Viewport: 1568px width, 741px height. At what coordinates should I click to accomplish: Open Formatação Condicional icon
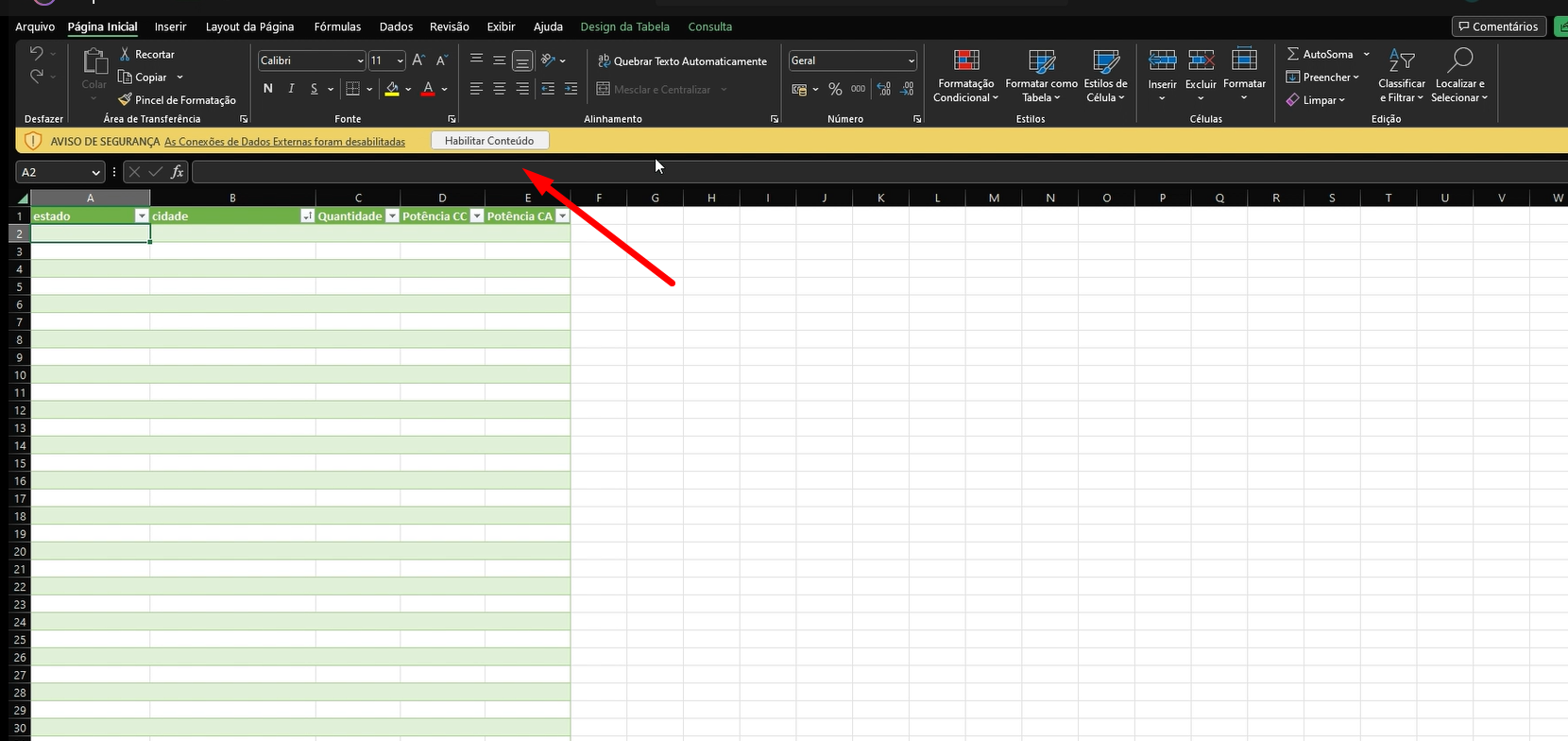click(x=965, y=61)
